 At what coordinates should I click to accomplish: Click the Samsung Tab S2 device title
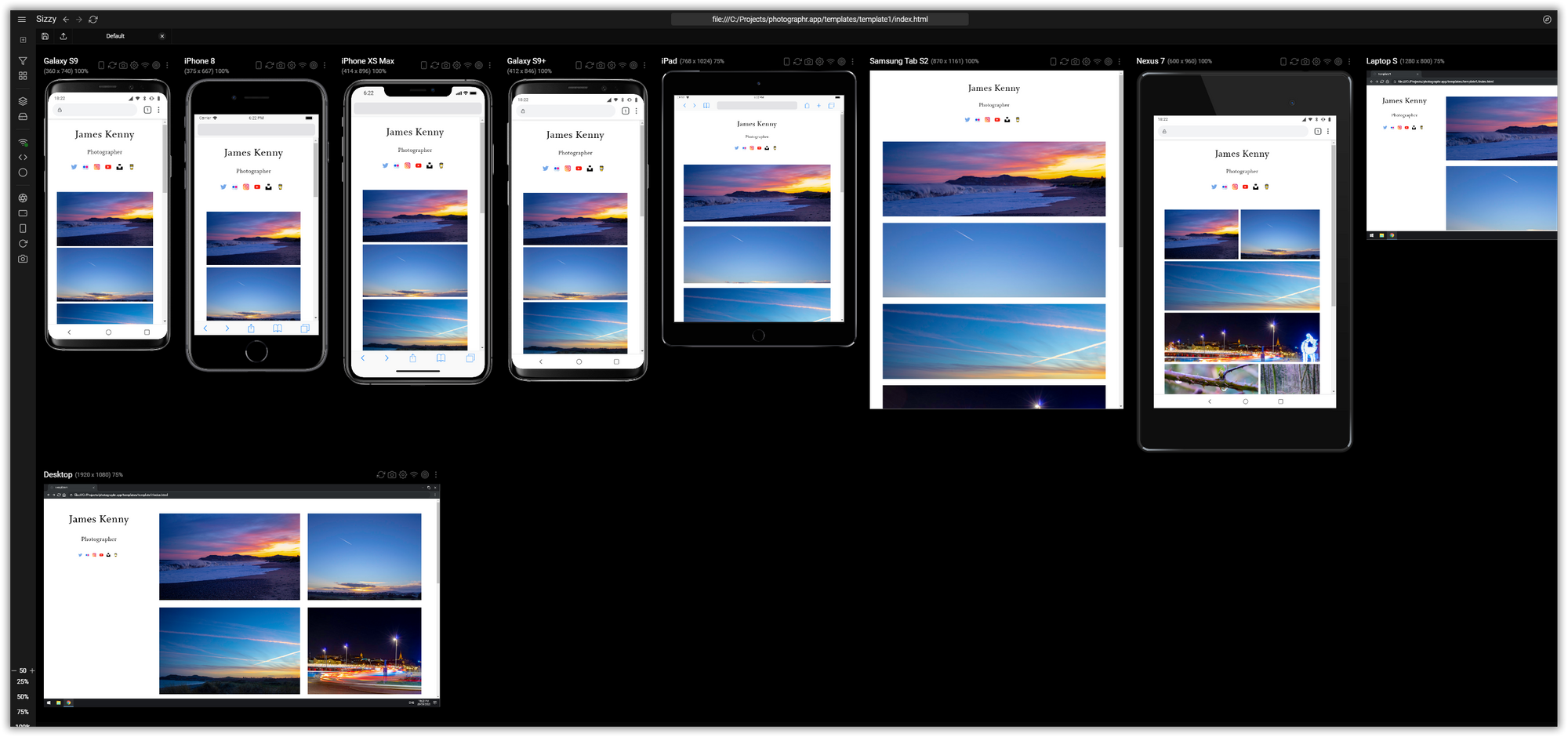point(898,61)
